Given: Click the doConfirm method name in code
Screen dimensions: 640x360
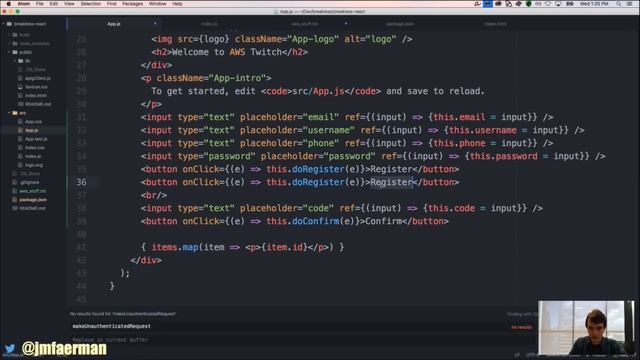Looking at the screenshot, I should [316, 221].
